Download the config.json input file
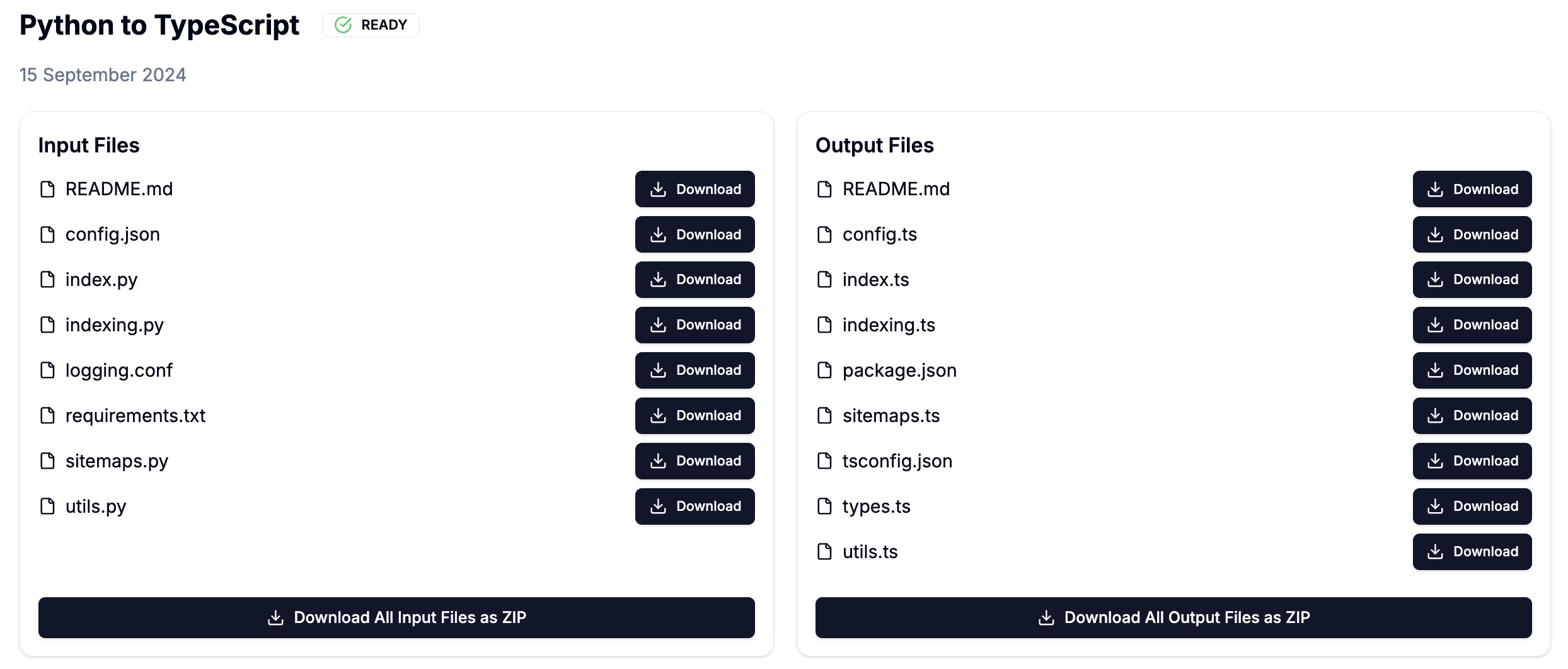The width and height of the screenshot is (1568, 669). click(x=695, y=234)
